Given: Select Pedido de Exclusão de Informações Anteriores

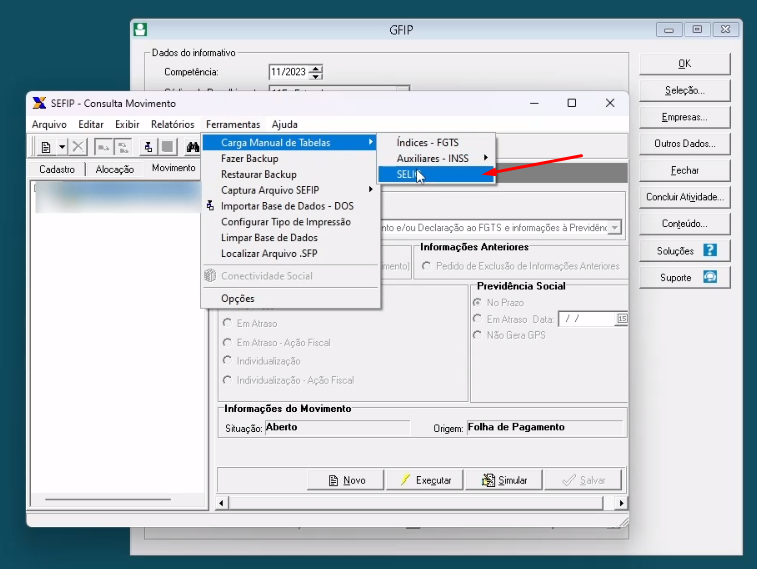Looking at the screenshot, I should coord(426,266).
